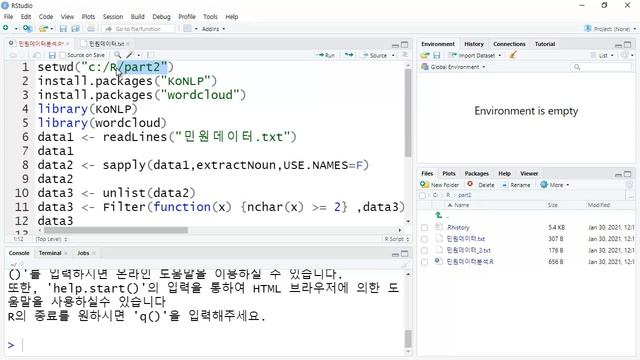
Task: Switch to the Terminal tab
Action: click(x=50, y=253)
